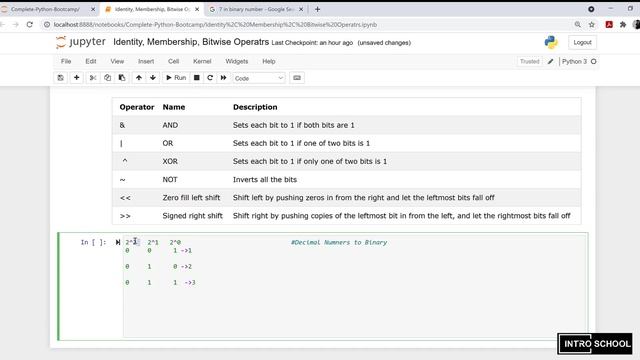
Task: Click the Last Checkpoint text
Action: [312, 42]
